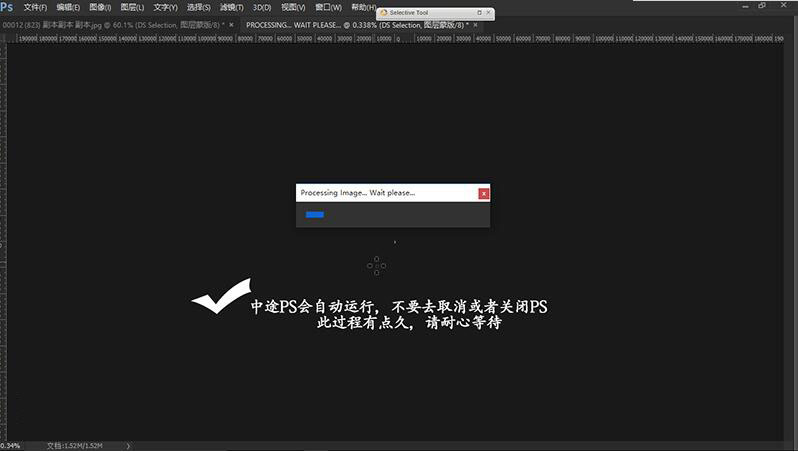Minimize the Photoshop window
Viewport: 798px width, 452px height.
coord(746,6)
